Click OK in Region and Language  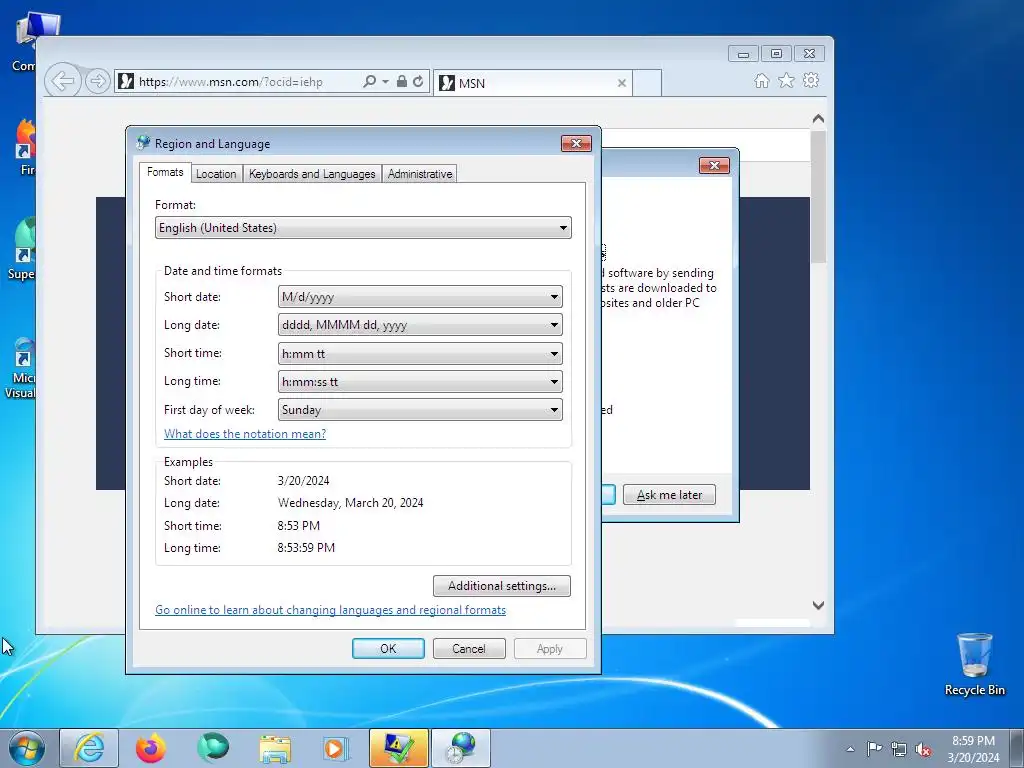(x=388, y=648)
